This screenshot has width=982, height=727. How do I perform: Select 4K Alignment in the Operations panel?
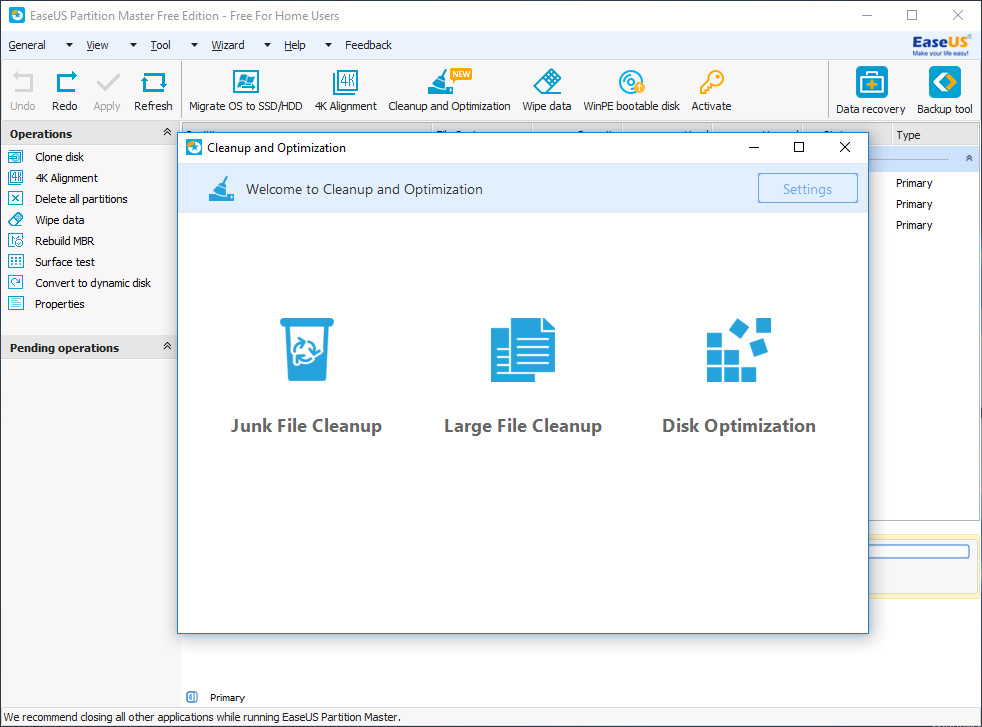(66, 178)
